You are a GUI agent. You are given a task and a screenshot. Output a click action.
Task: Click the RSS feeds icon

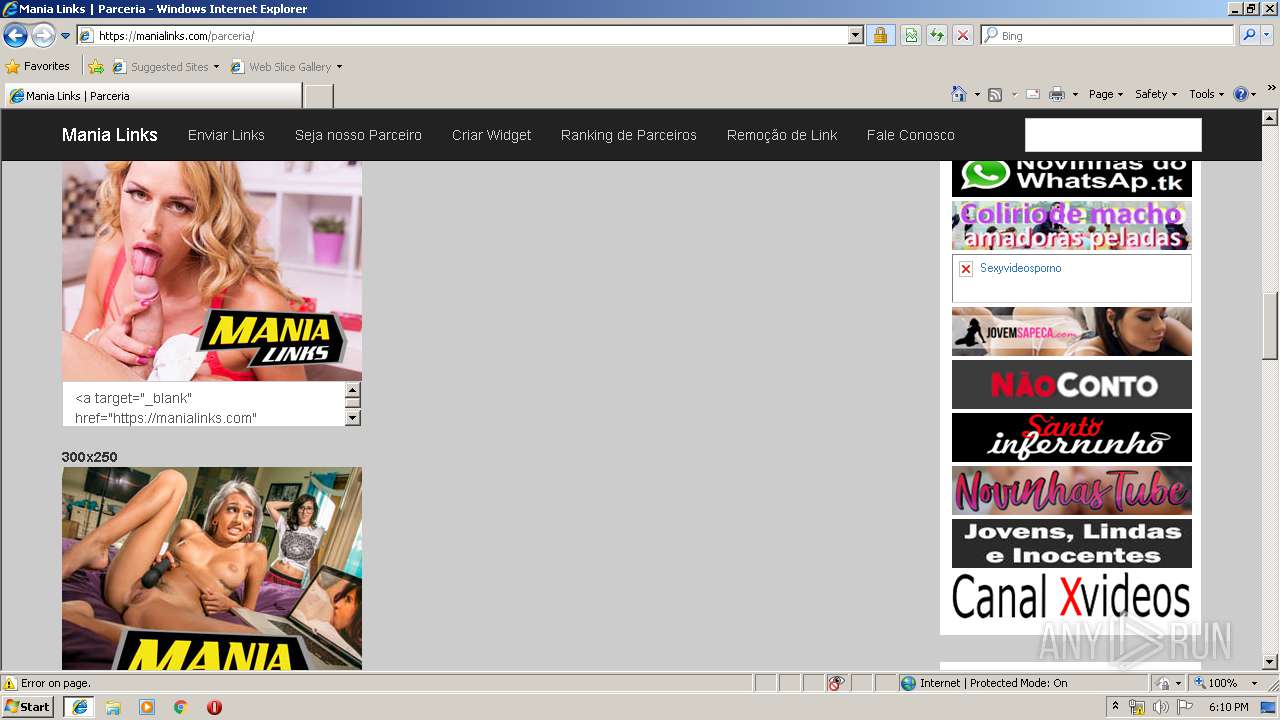pyautogui.click(x=995, y=94)
